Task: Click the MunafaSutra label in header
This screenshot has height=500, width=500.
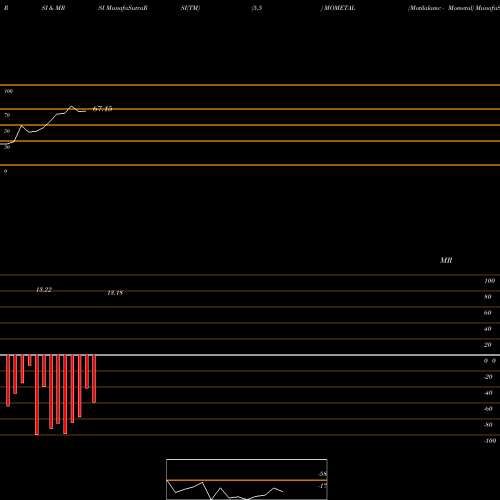Action: coord(123,8)
